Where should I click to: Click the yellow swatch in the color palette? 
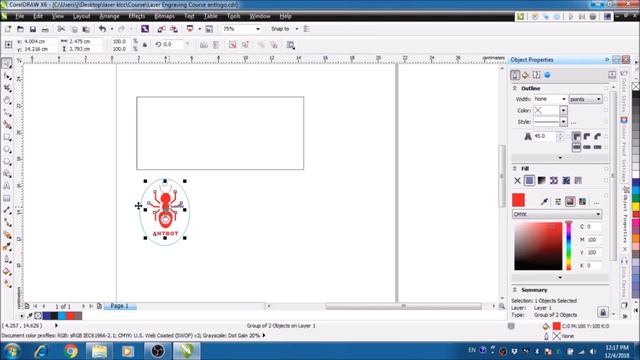point(636,207)
